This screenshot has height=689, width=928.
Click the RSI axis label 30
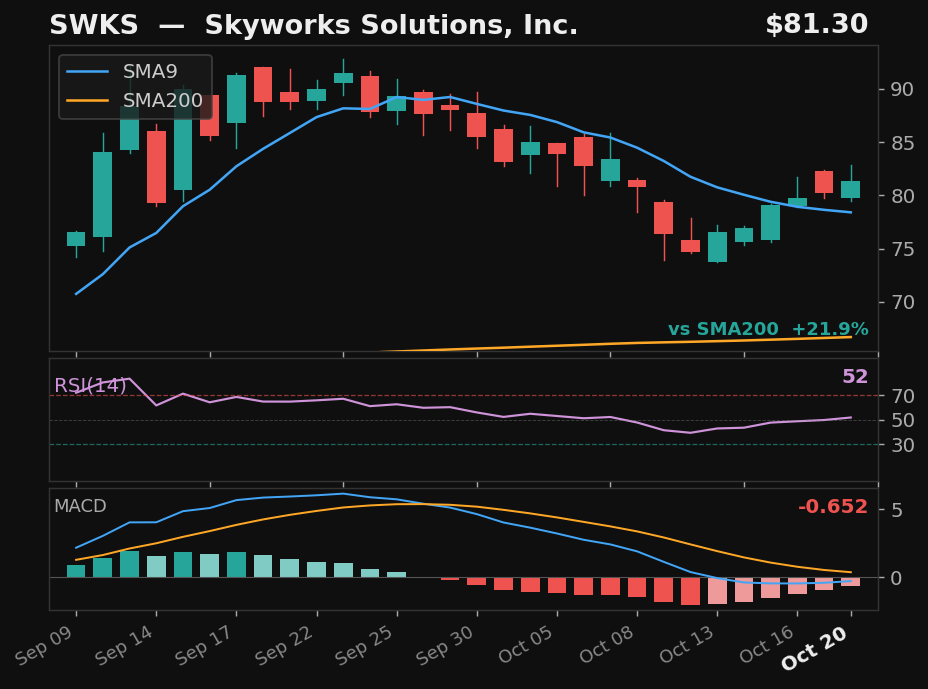(x=902, y=445)
